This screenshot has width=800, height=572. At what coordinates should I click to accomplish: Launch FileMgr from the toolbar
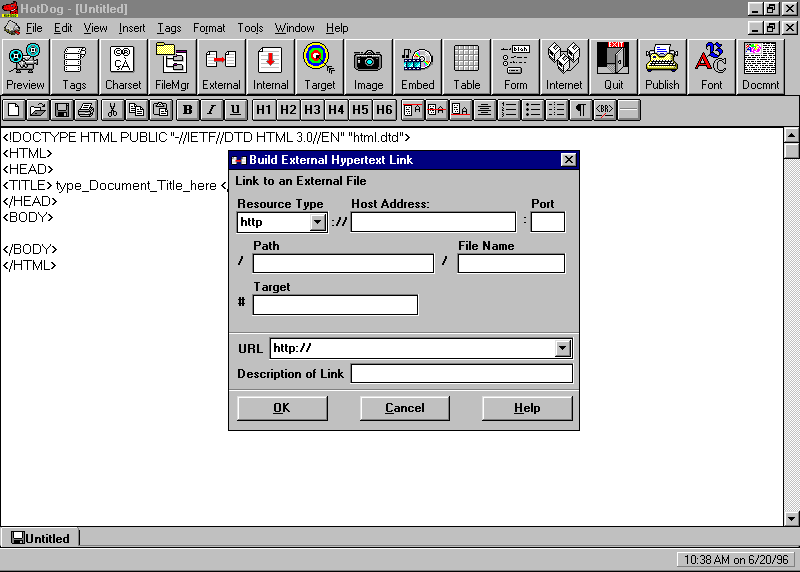click(x=172, y=67)
